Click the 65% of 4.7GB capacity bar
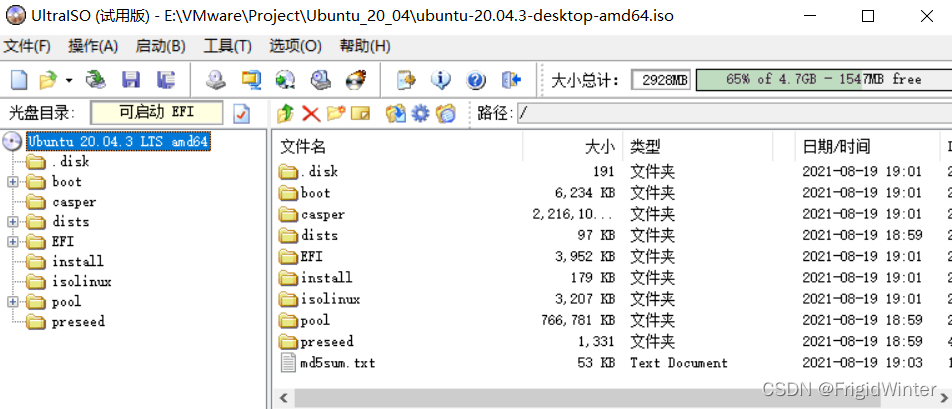Viewport: 952px width, 409px height. tap(824, 80)
